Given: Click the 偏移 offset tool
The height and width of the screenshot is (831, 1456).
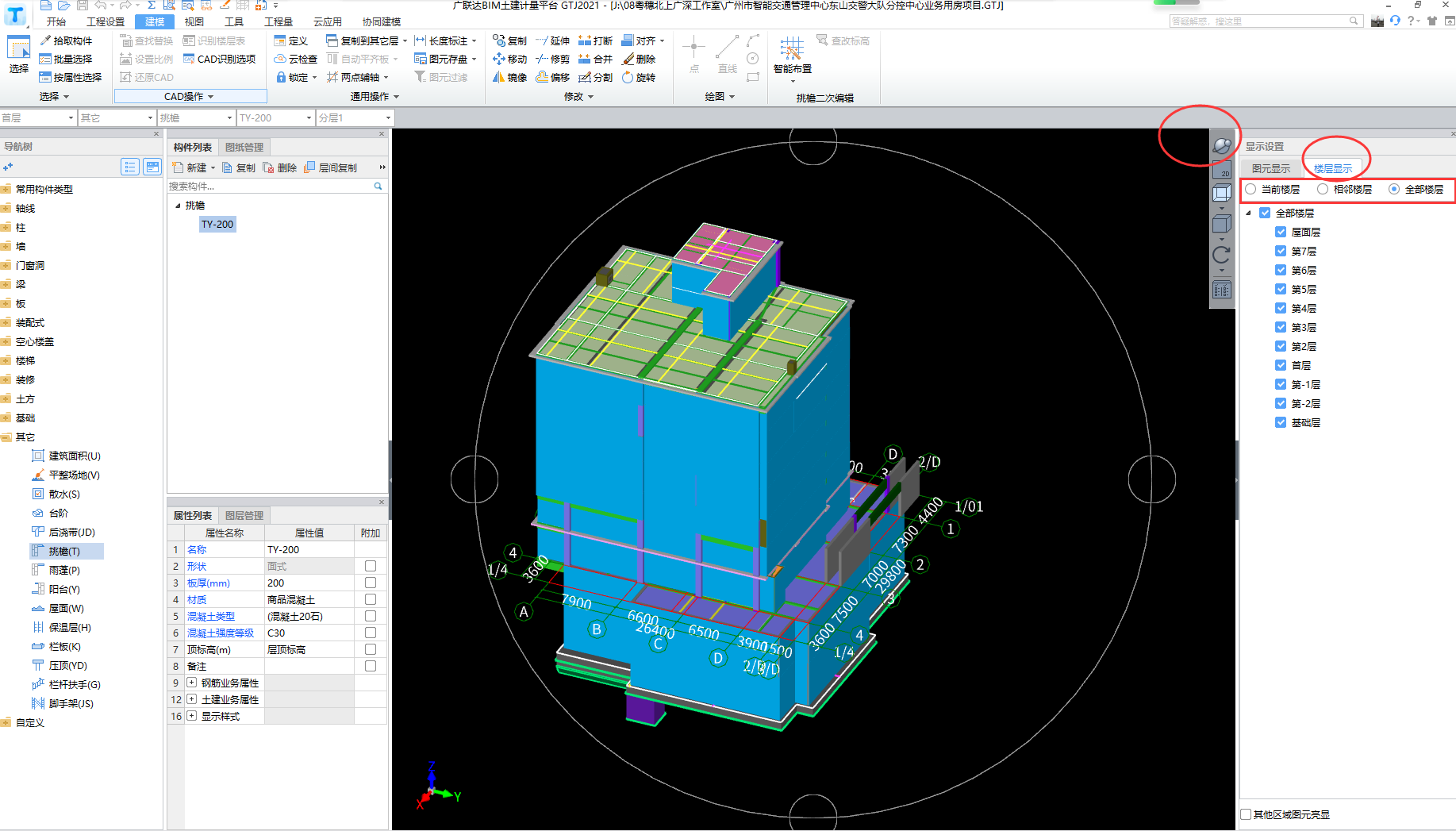Looking at the screenshot, I should (552, 77).
